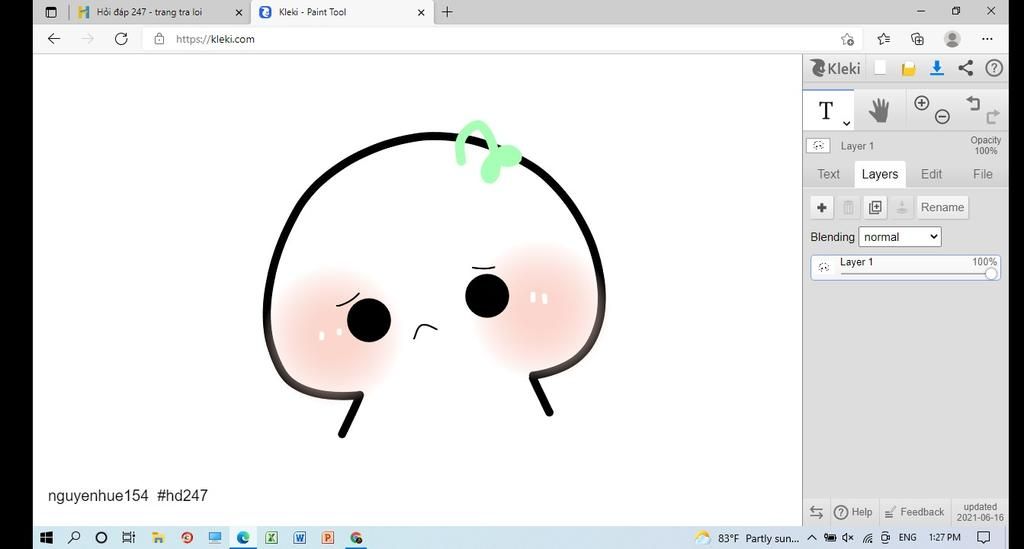Screen dimensions: 1024x549
Task: Open browser Collections
Action: pos(918,39)
